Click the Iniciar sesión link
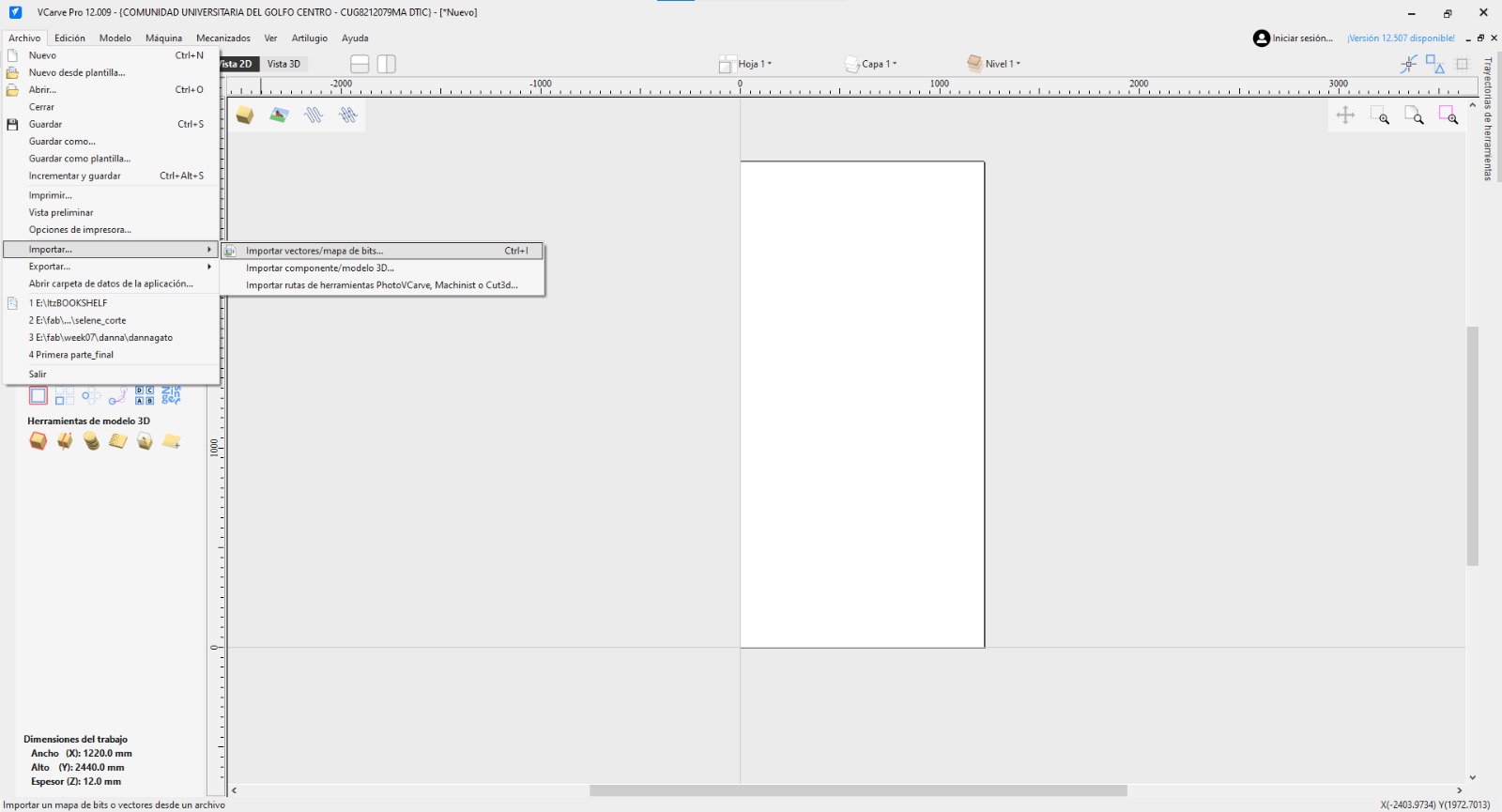The image size is (1502, 812). 1303,38
